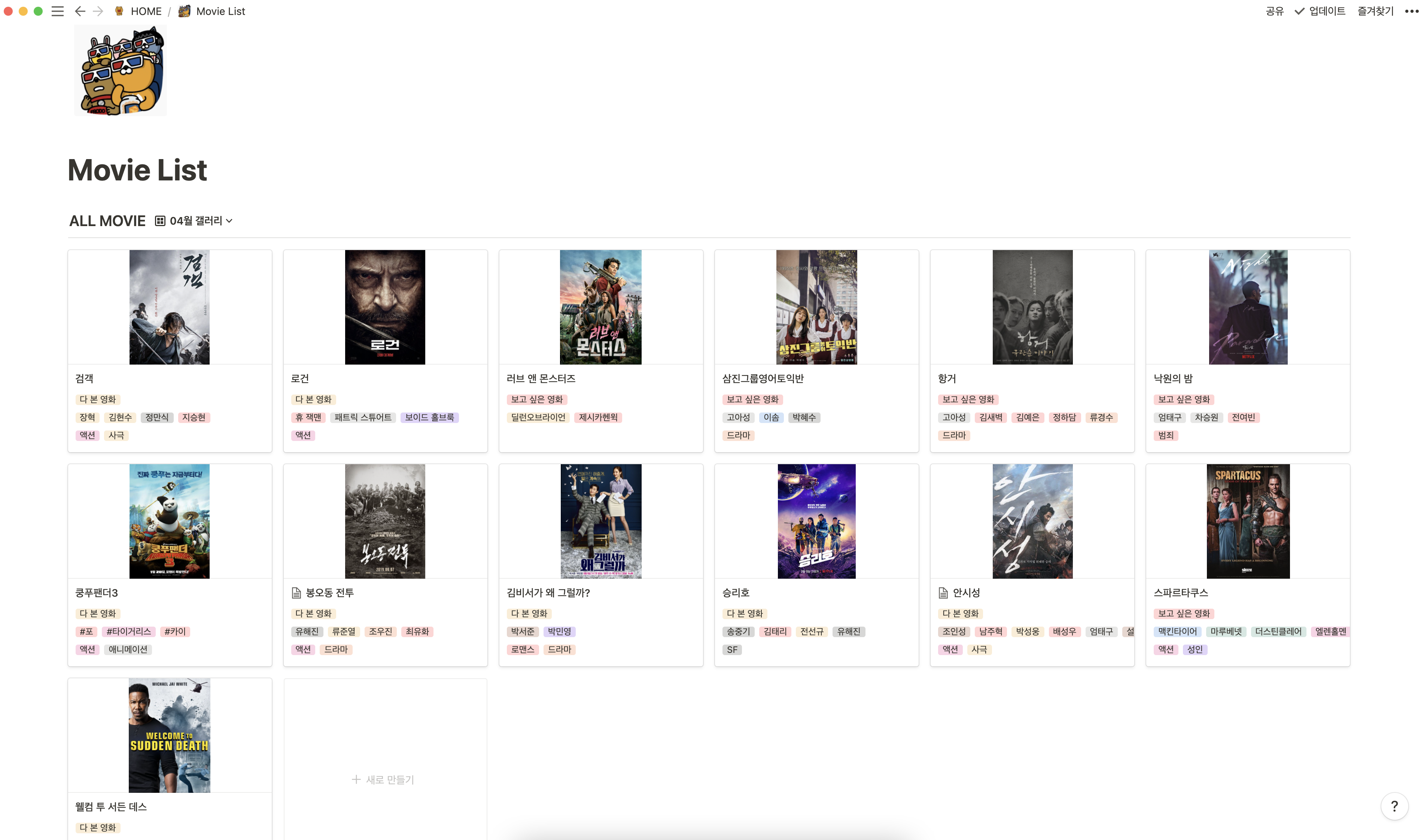
Task: Click the Movie List breadcrumb
Action: tap(220, 11)
